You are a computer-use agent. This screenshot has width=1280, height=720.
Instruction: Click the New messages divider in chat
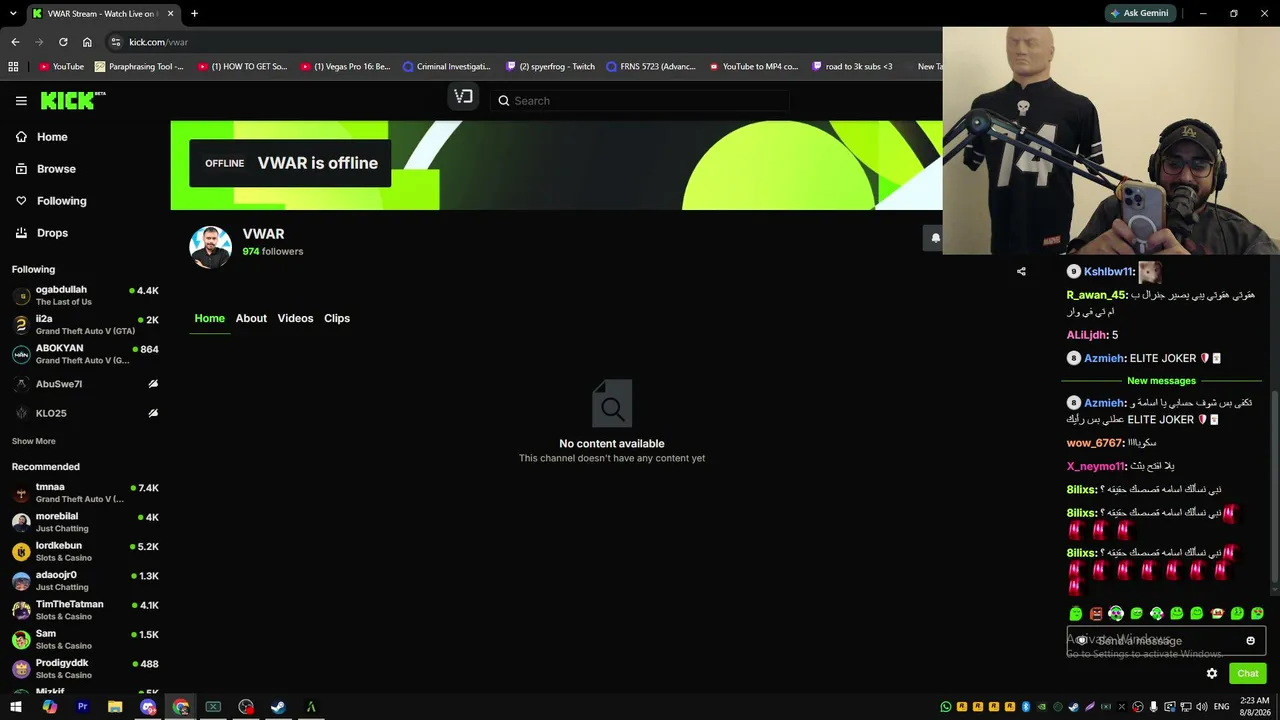click(1161, 381)
